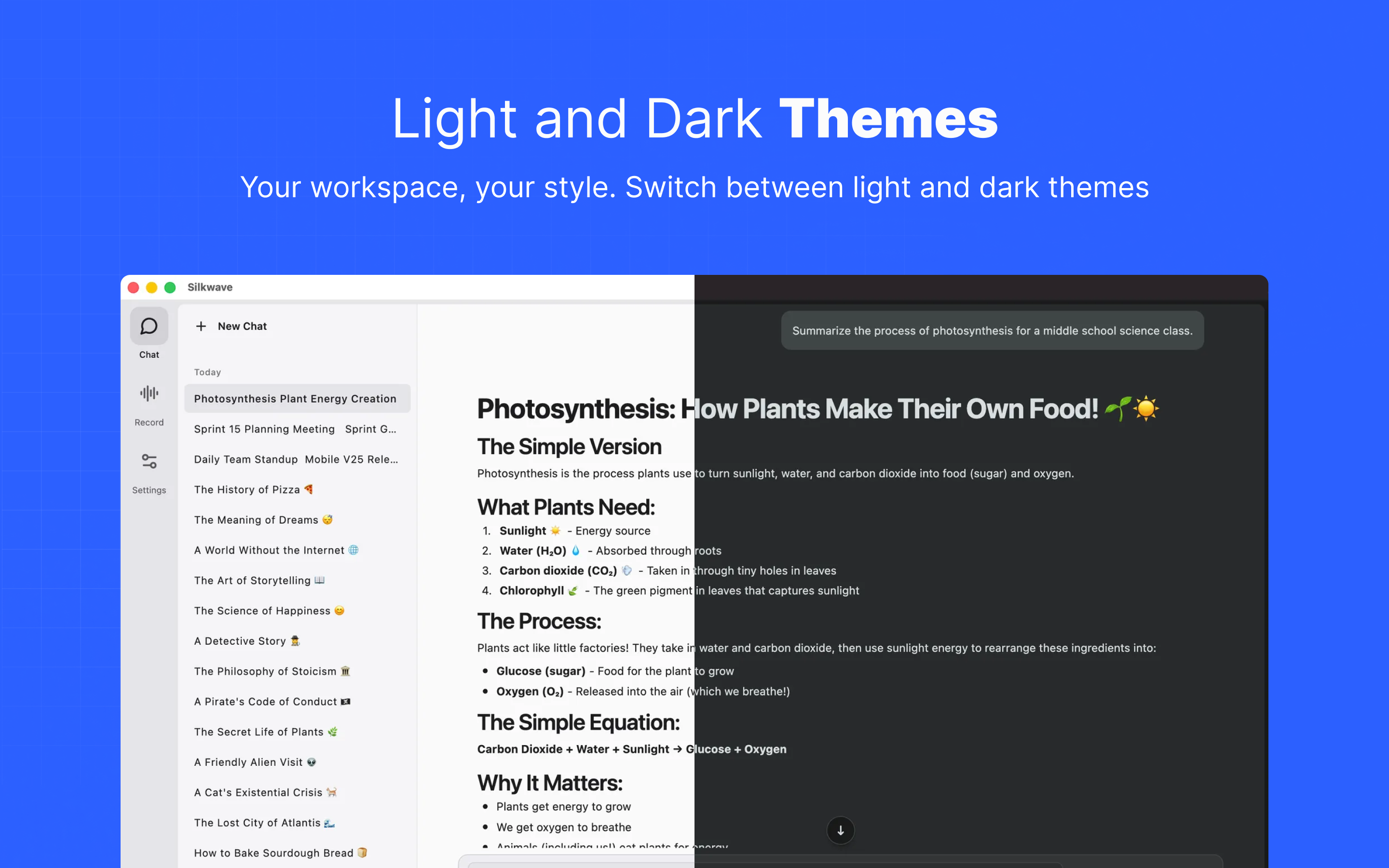1389x868 pixels.
Task: Click the green fullscreen window button
Action: 170,287
